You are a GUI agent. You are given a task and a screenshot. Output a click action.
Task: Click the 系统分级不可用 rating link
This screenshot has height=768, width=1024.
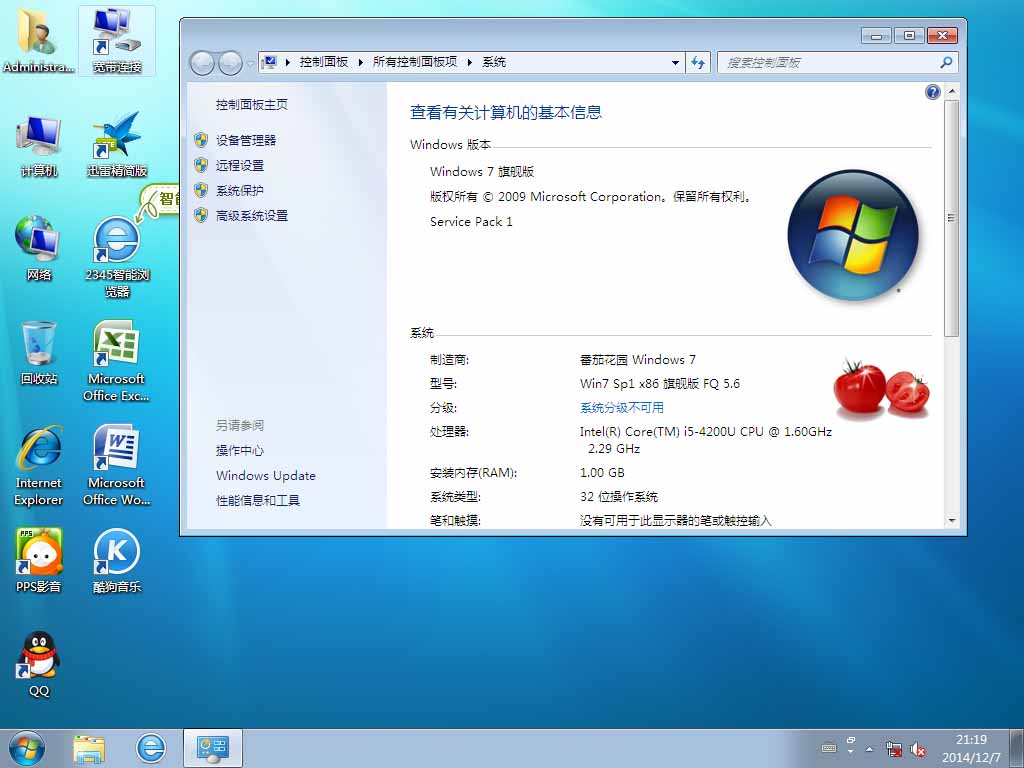click(622, 408)
